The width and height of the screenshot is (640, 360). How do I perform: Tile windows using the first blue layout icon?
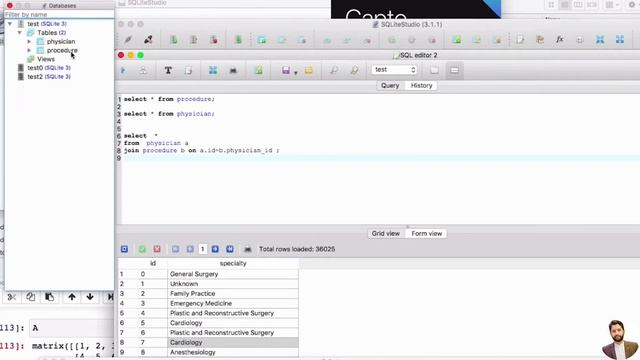pos(600,40)
